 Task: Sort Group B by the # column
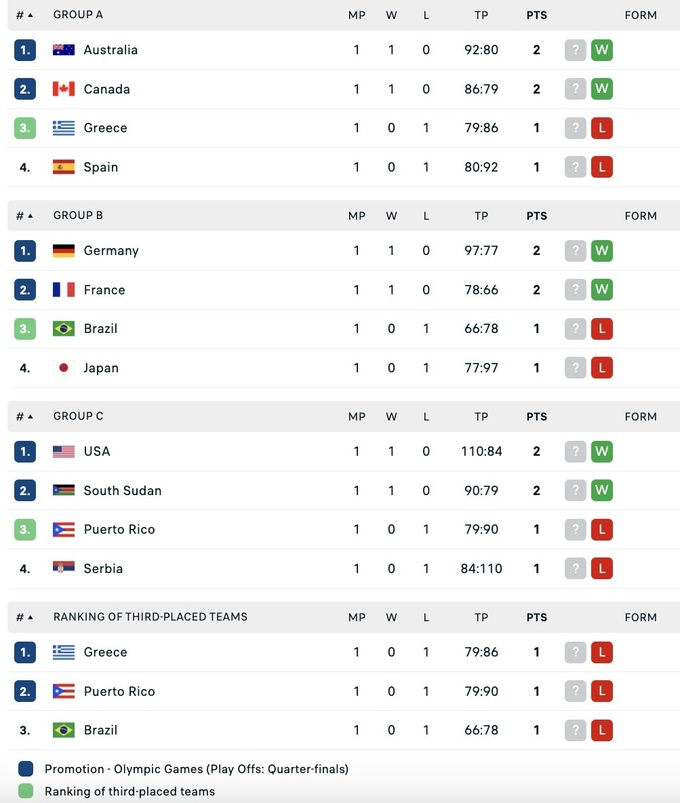tap(24, 216)
